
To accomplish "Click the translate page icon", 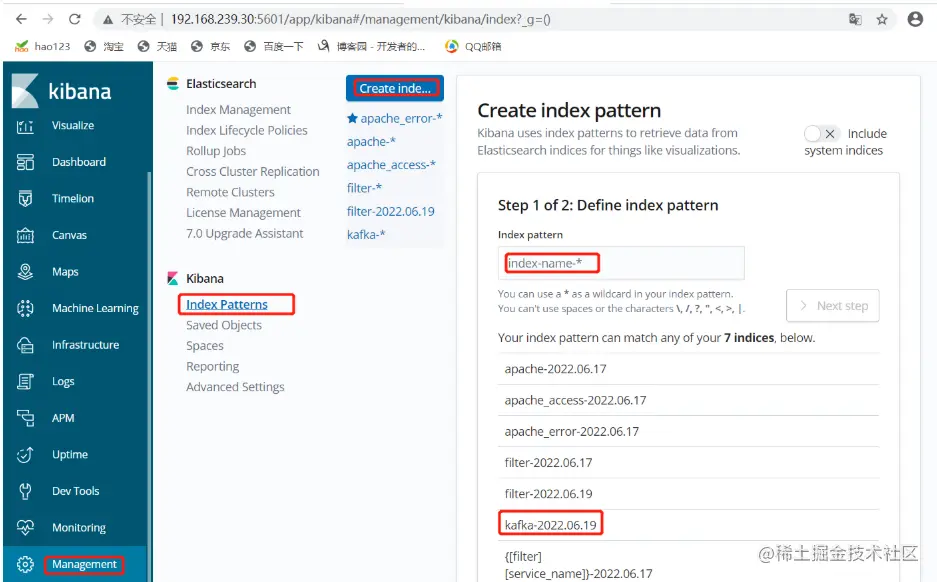I will [x=855, y=20].
